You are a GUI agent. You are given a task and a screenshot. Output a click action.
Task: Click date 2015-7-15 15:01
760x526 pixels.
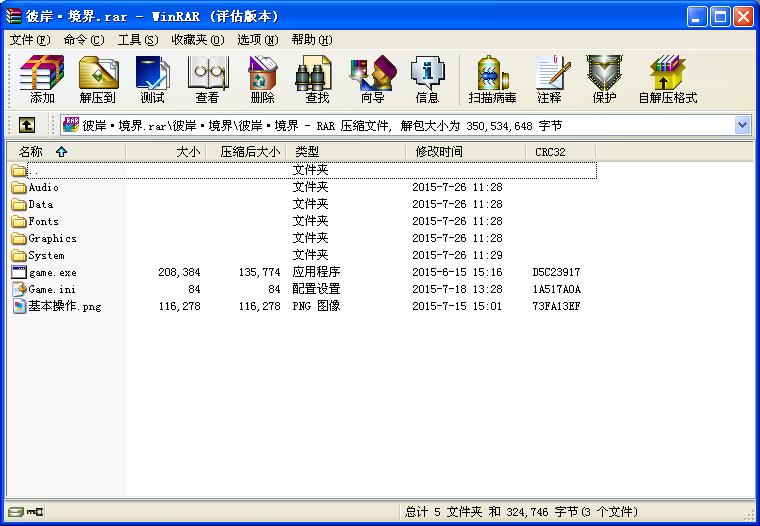tap(457, 306)
